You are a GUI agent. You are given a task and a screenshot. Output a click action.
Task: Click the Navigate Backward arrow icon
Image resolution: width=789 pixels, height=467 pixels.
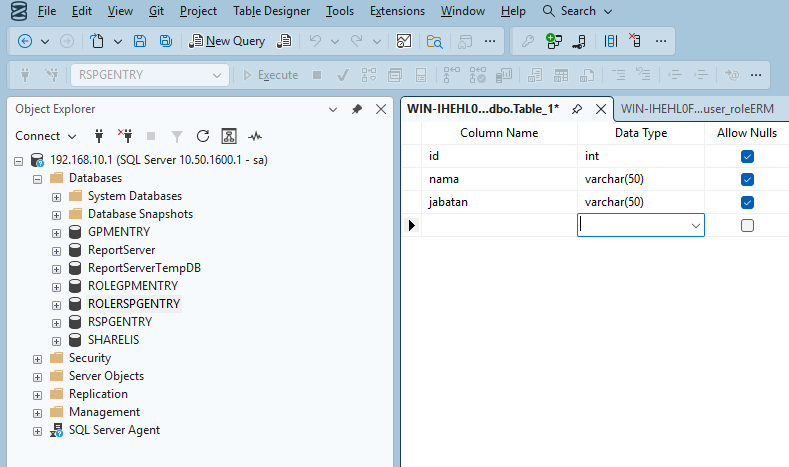(25, 41)
